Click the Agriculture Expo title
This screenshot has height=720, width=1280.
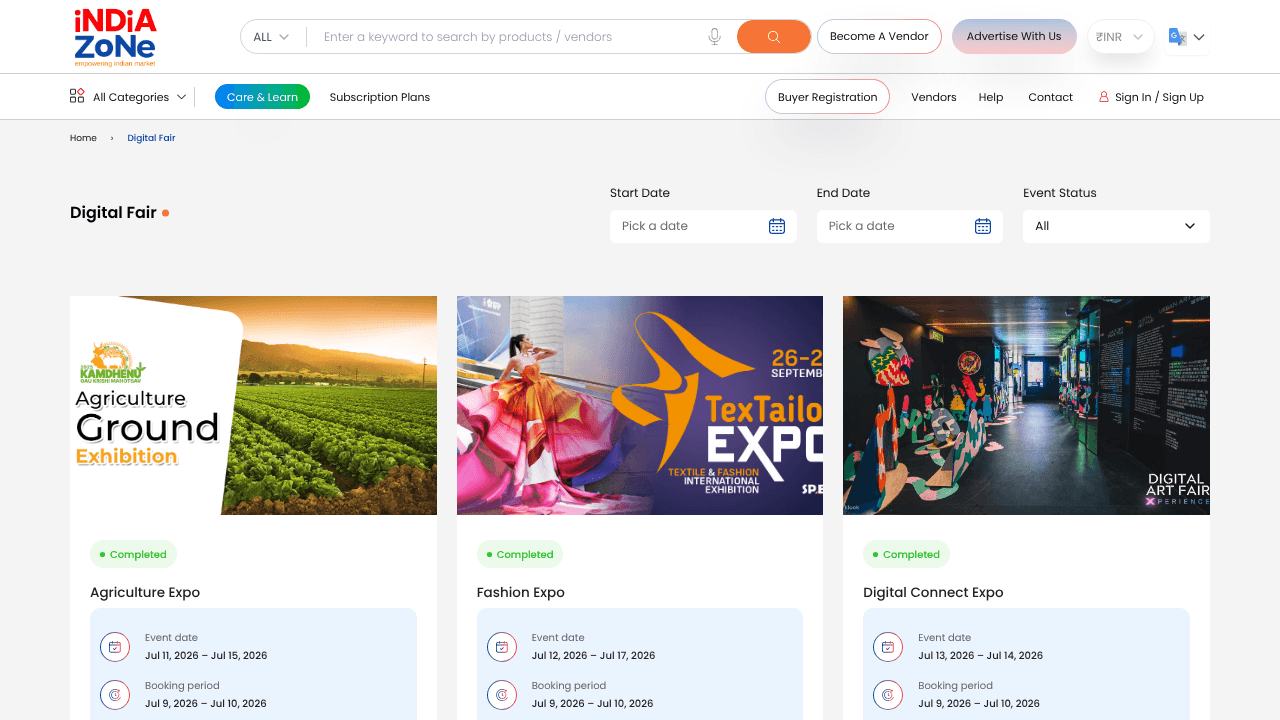(x=145, y=592)
